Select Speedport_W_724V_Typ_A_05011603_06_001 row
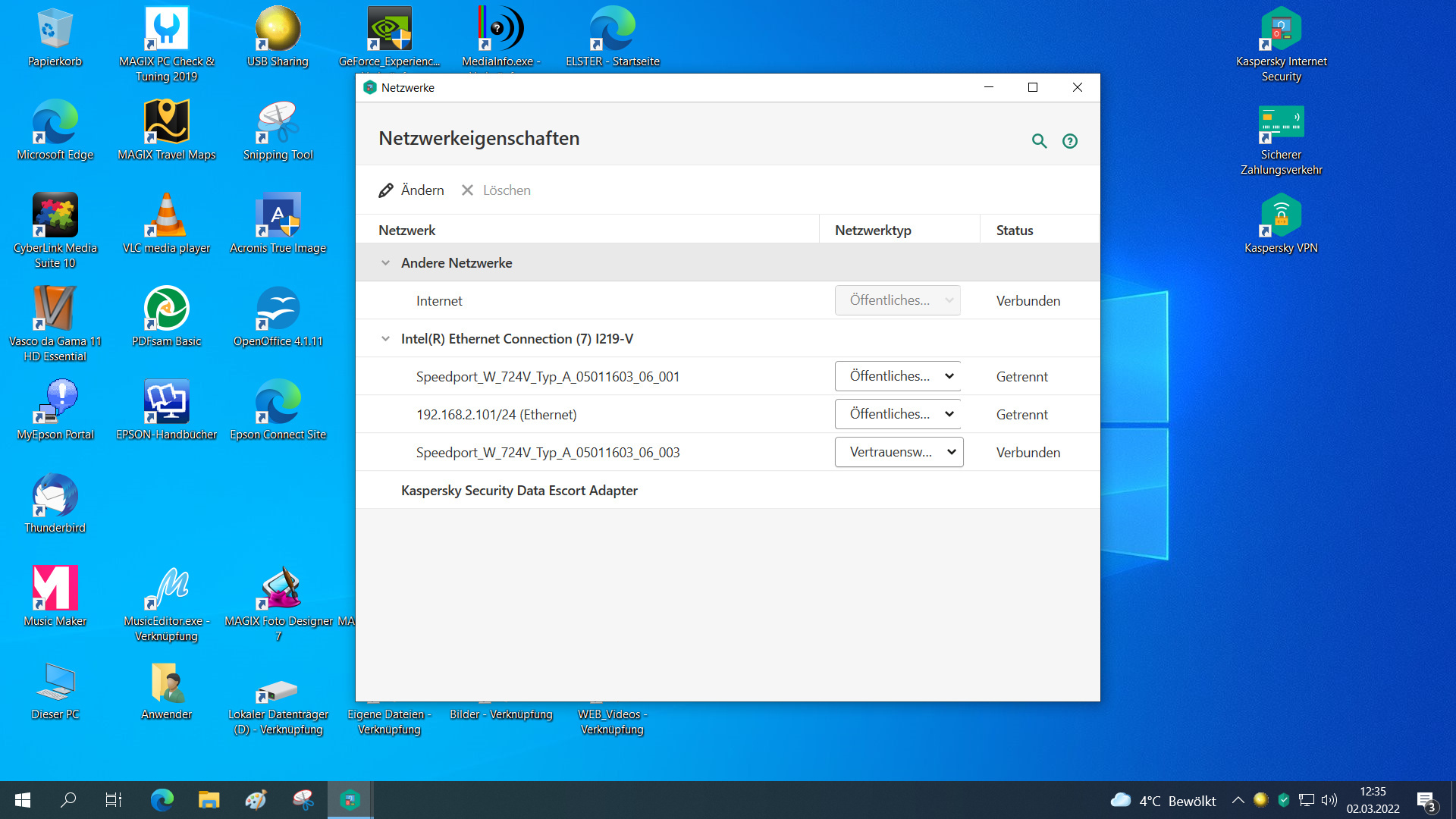This screenshot has height=819, width=1456. (728, 376)
